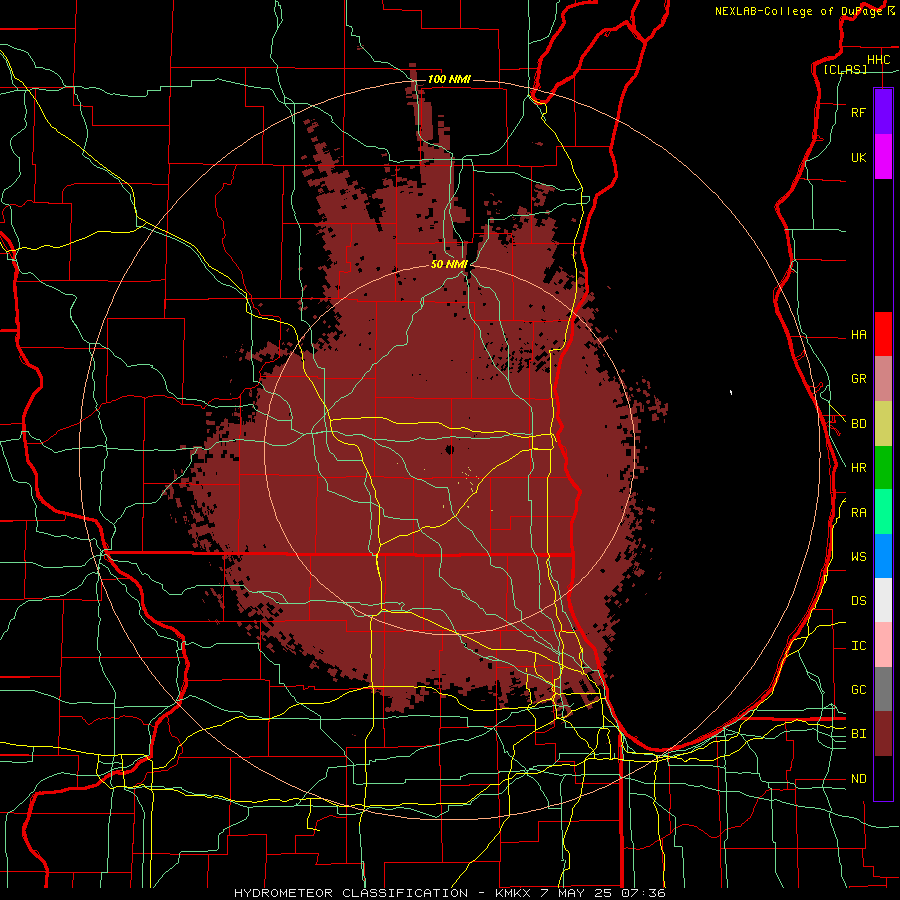Screen dimensions: 900x900
Task: Click the HA red legend swatch
Action: coord(883,334)
